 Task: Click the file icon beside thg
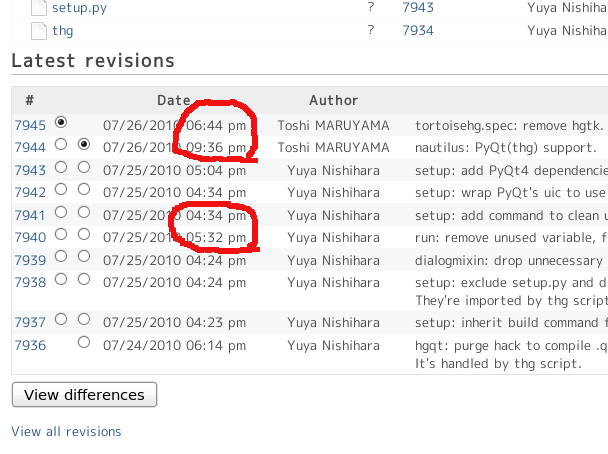pyautogui.click(x=39, y=31)
